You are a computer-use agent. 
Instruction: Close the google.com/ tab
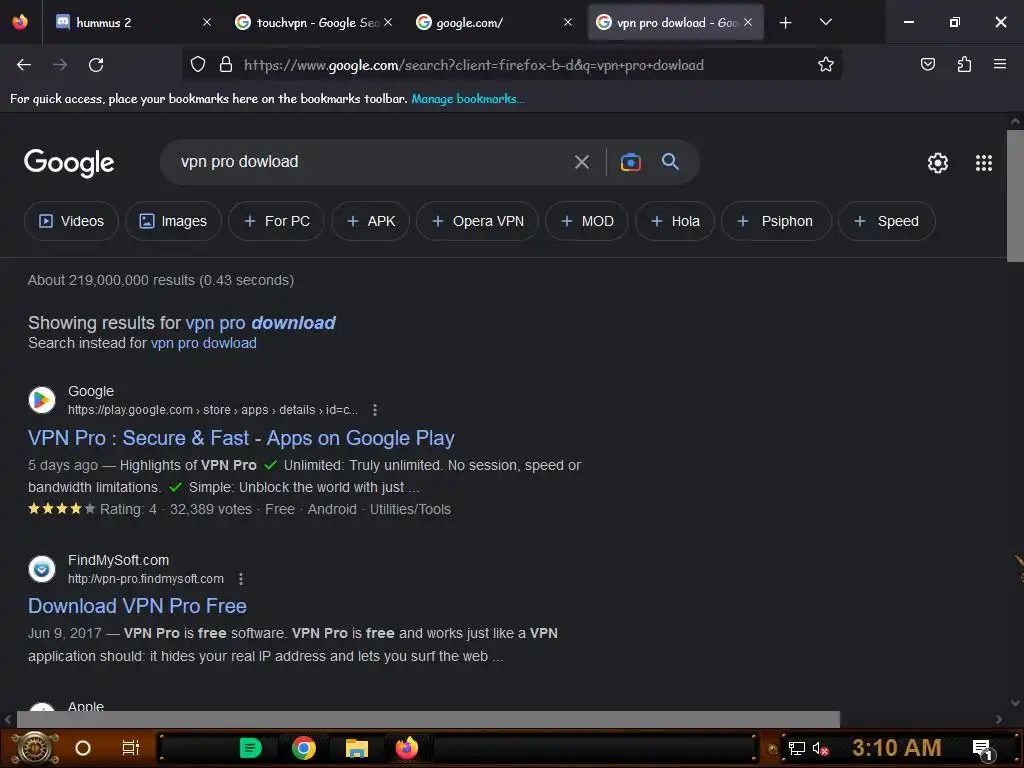point(568,22)
